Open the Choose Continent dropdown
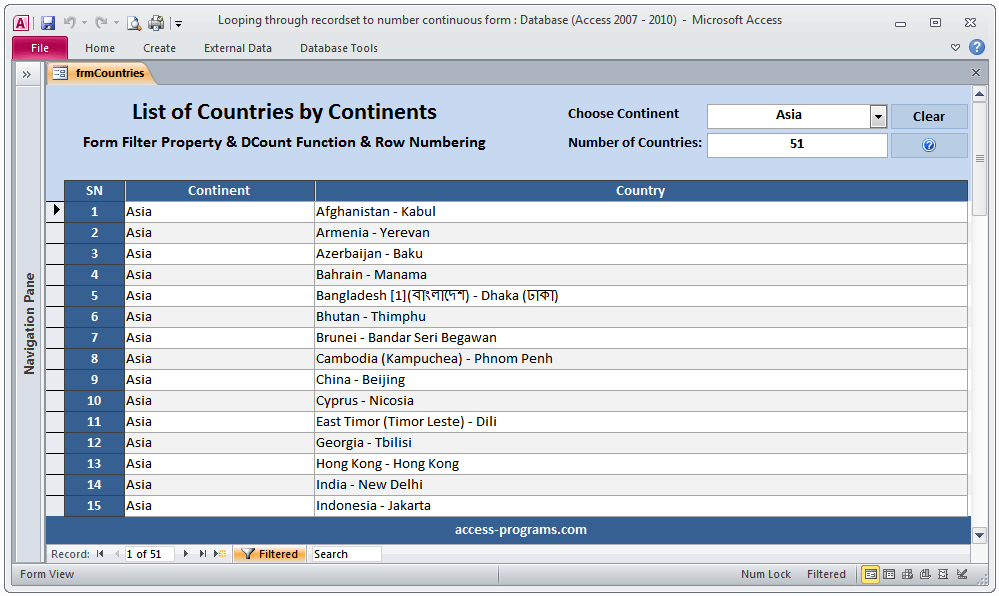Screen dimensions: 999x596 (x=877, y=115)
